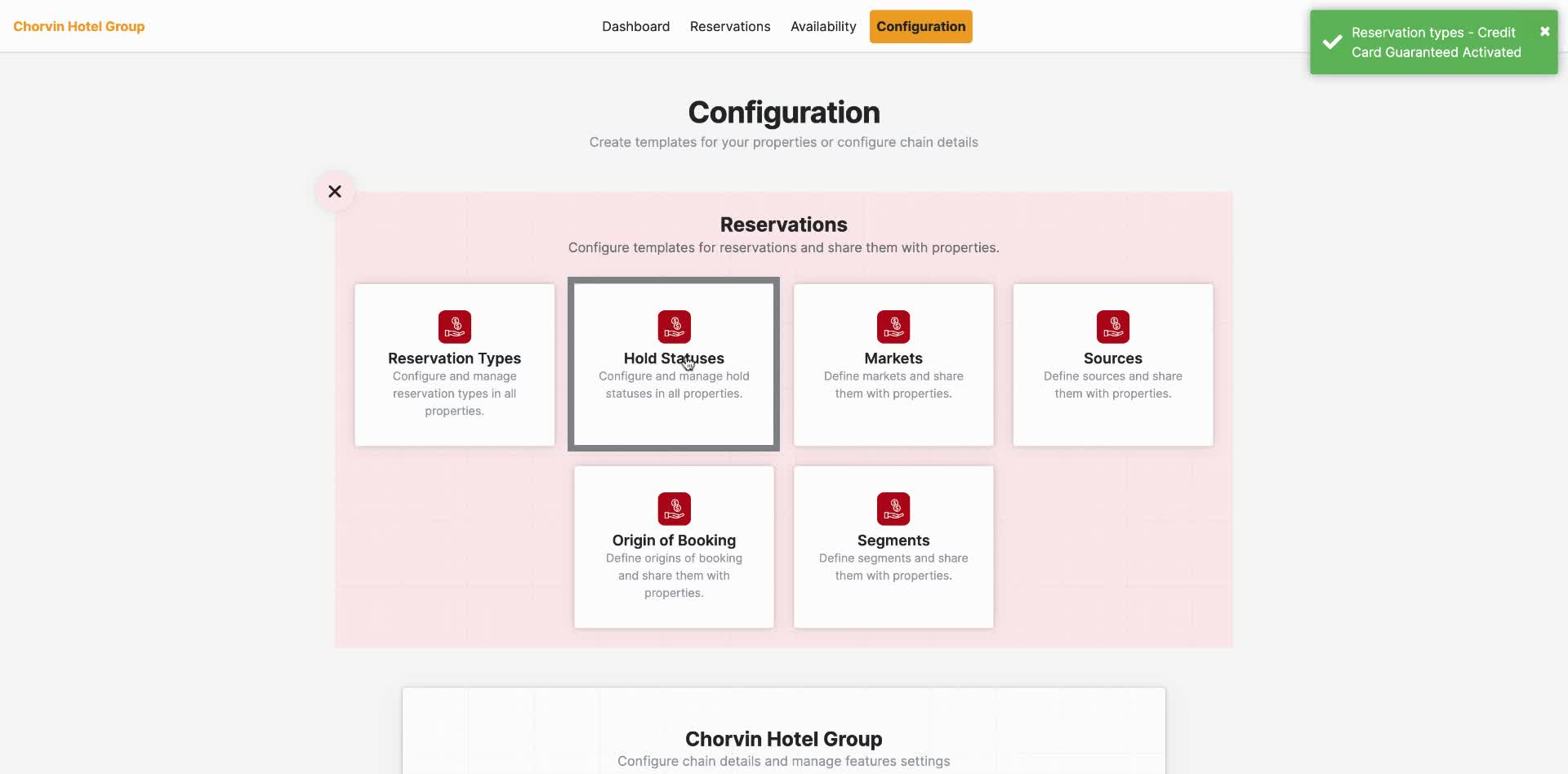
Task: Select the Markets card
Action: pos(893,365)
